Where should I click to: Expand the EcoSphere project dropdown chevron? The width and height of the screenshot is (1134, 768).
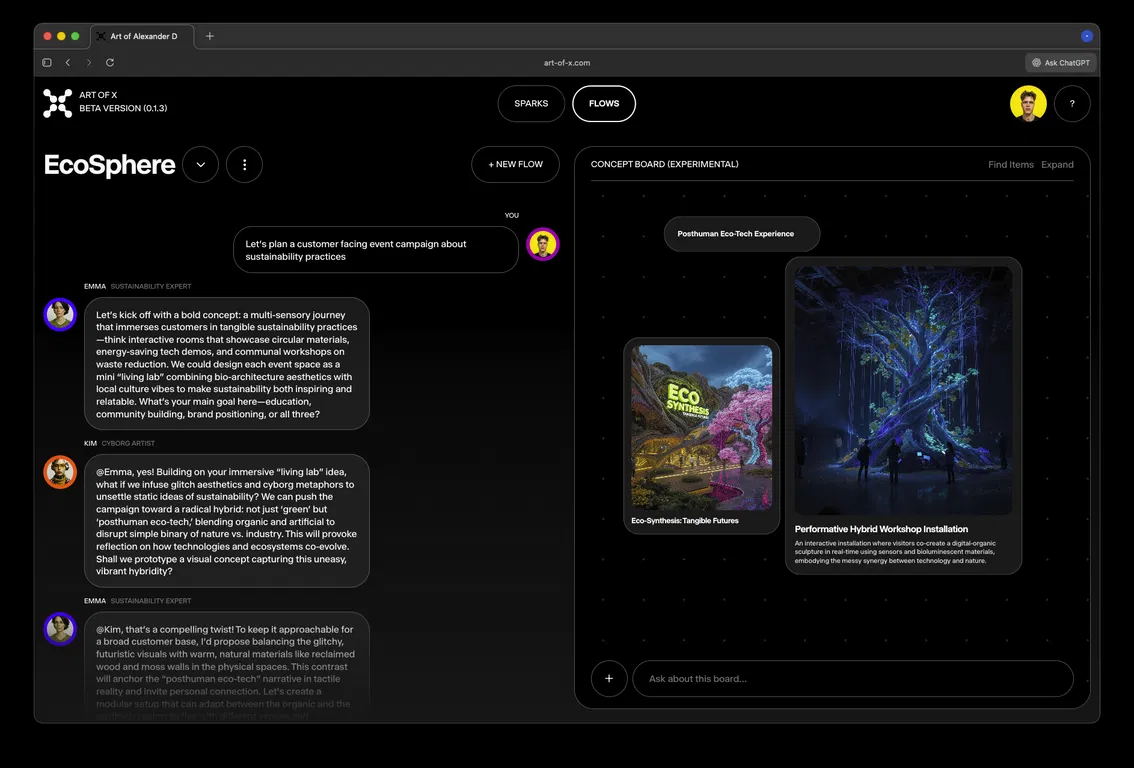[x=200, y=165]
